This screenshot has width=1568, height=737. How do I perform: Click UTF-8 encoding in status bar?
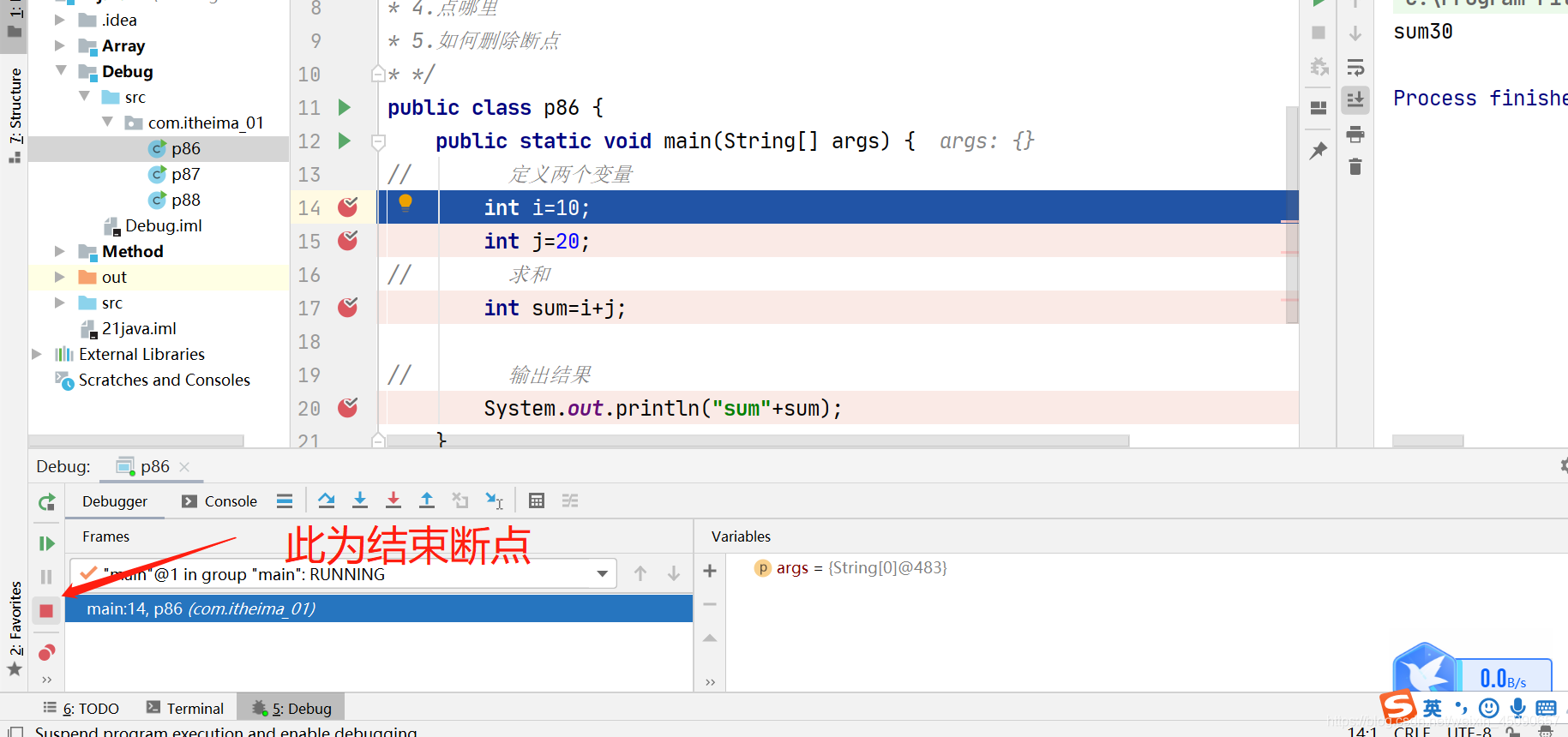(x=1469, y=731)
